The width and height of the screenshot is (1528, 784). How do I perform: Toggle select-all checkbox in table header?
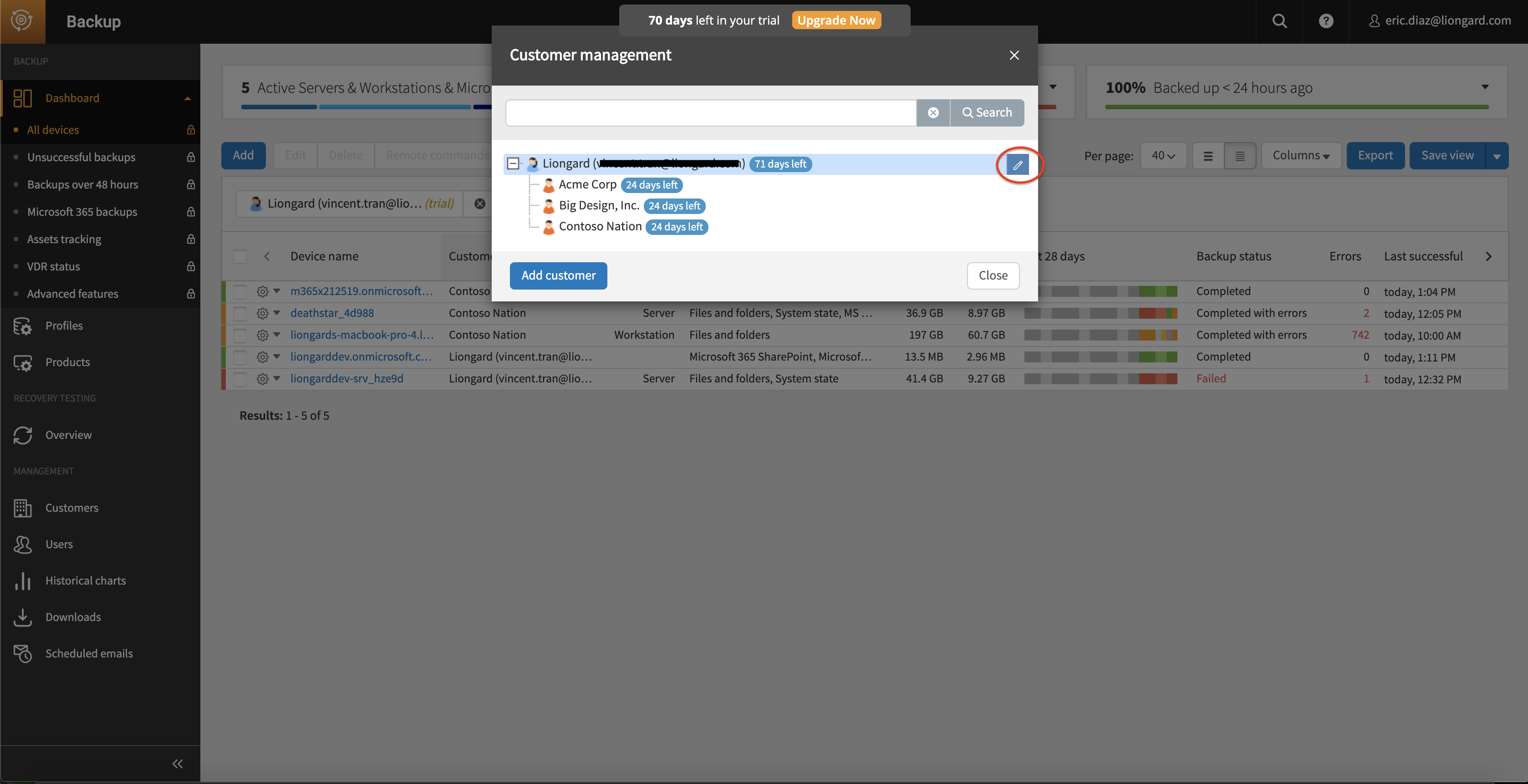tap(239, 257)
